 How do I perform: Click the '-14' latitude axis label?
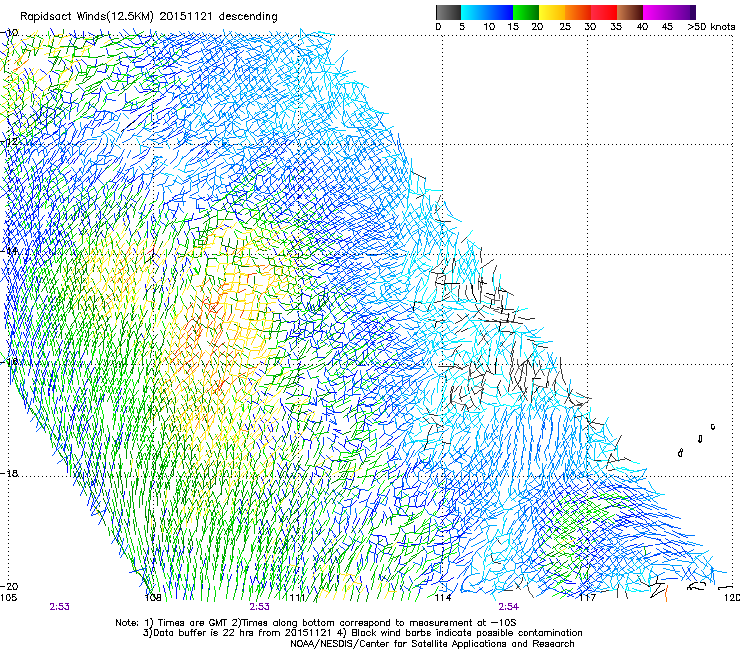click(x=10, y=251)
